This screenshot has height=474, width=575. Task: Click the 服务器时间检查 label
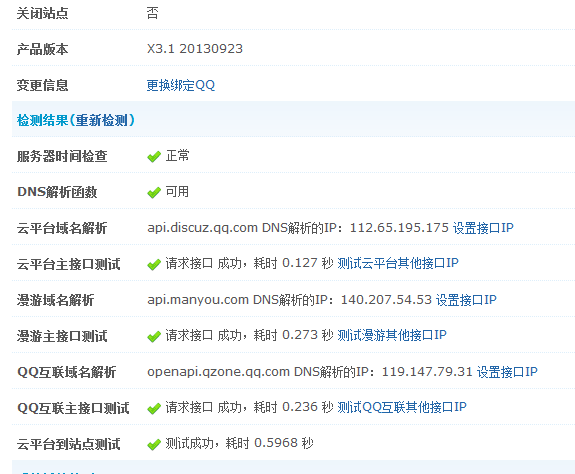click(x=62, y=157)
